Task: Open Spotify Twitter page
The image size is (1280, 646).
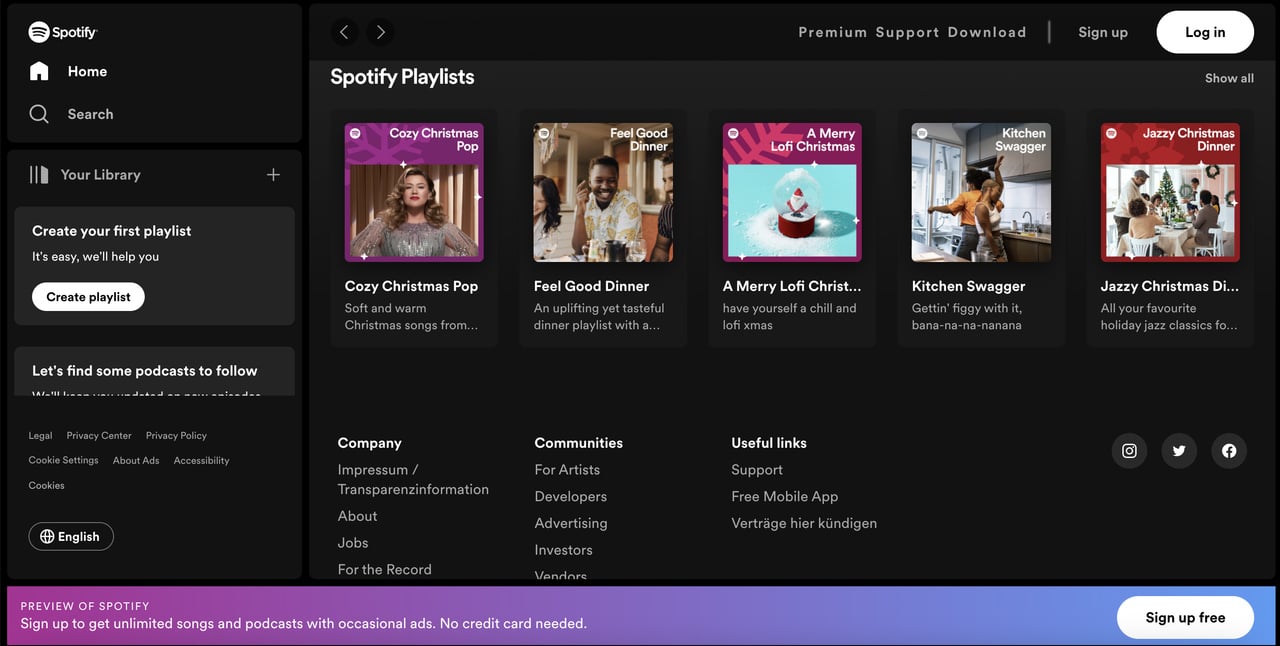Action: 1179,451
